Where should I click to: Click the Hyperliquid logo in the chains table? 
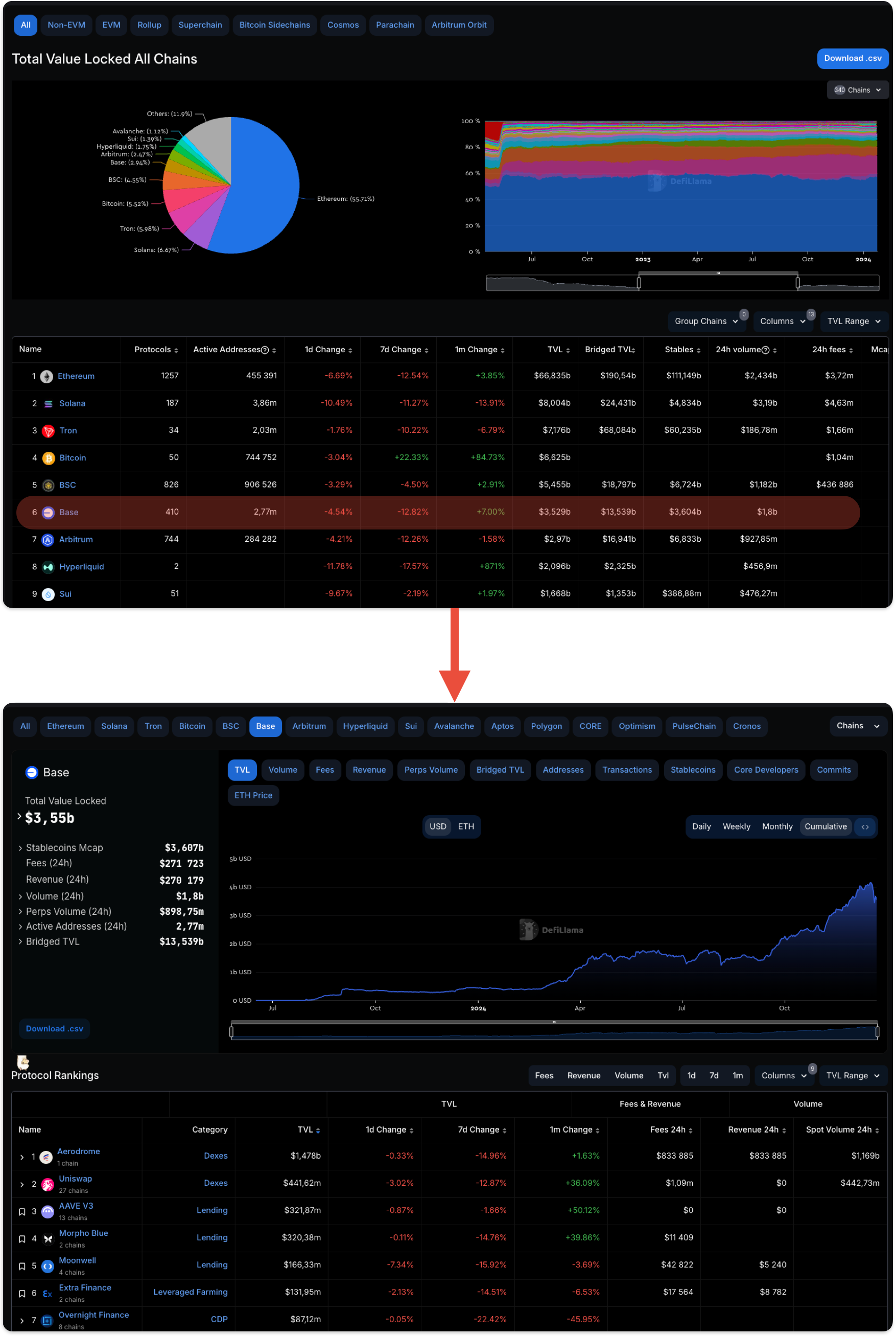49,567
